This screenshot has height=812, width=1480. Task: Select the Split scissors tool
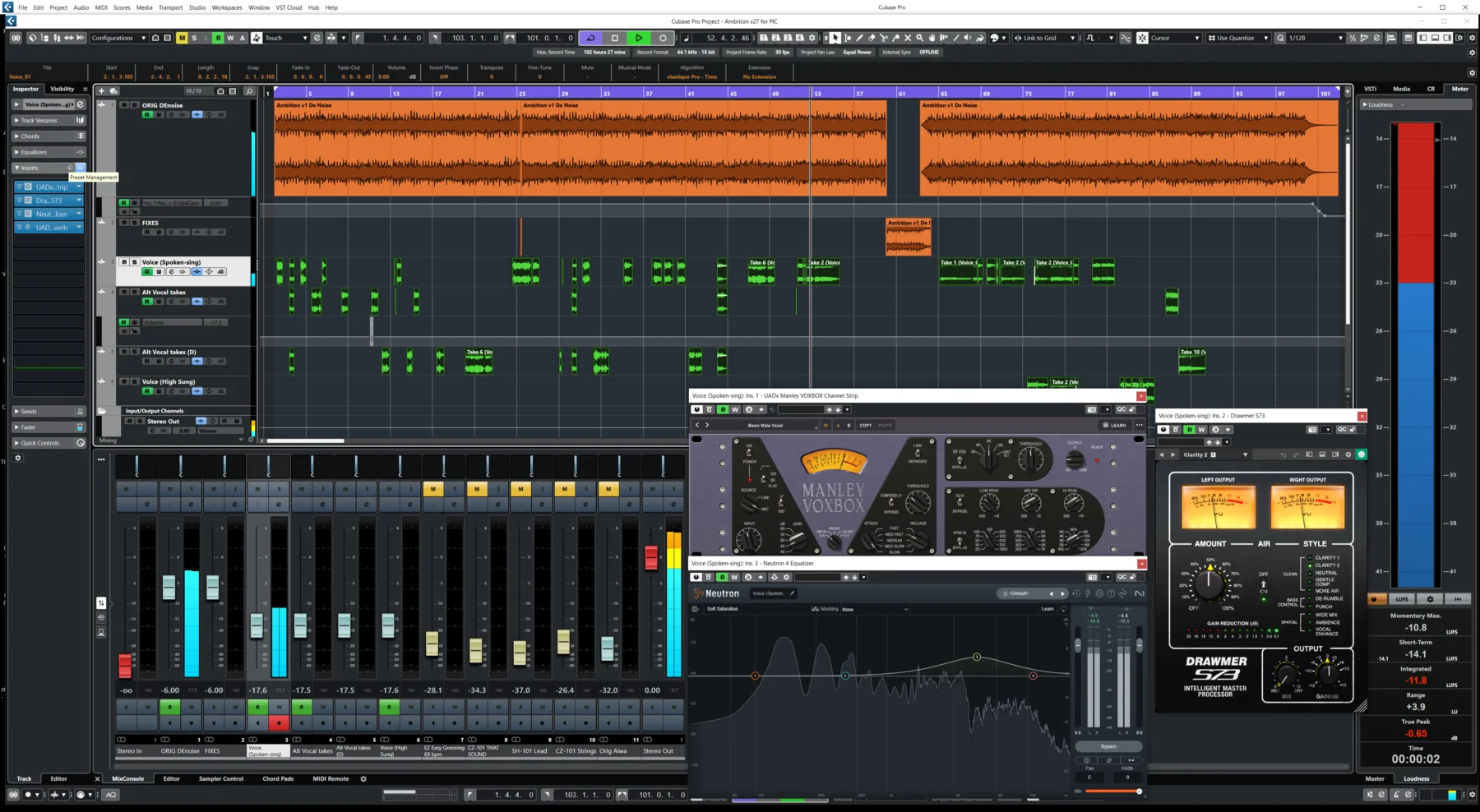pos(884,38)
